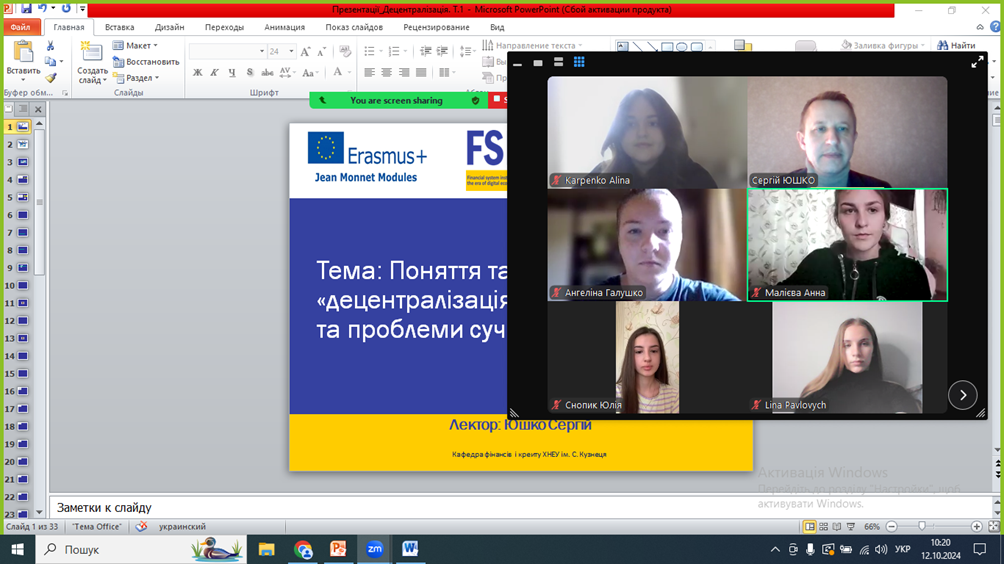
Task: Run spell check icon in status bar
Action: (x=142, y=526)
